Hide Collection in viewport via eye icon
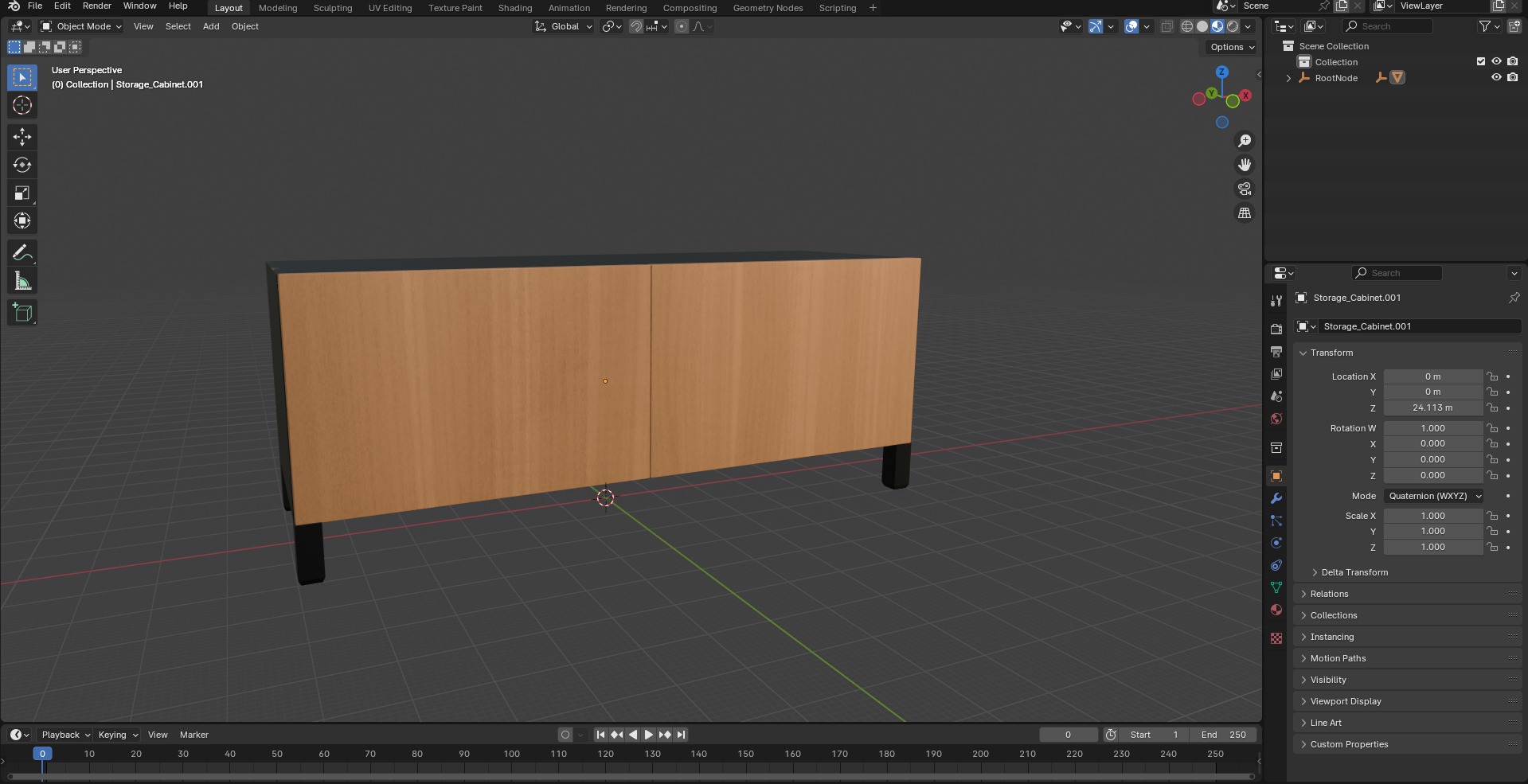1528x784 pixels. (1496, 61)
